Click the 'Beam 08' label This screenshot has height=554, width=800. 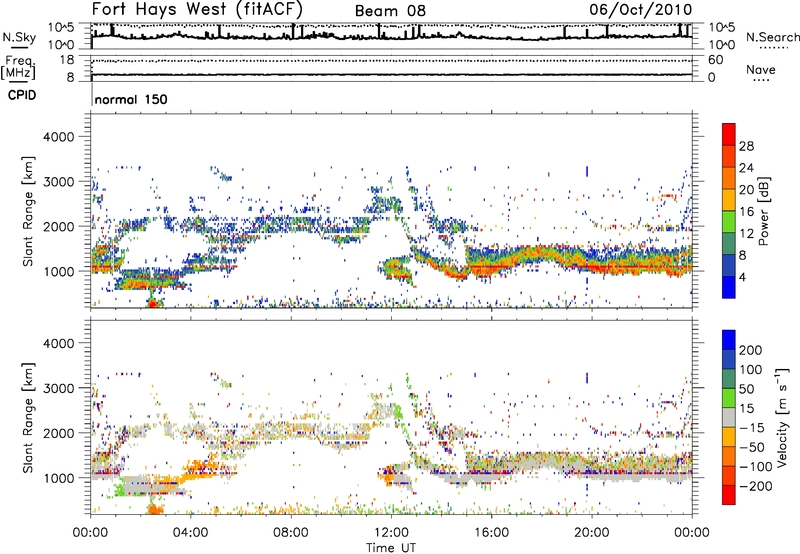pos(390,11)
